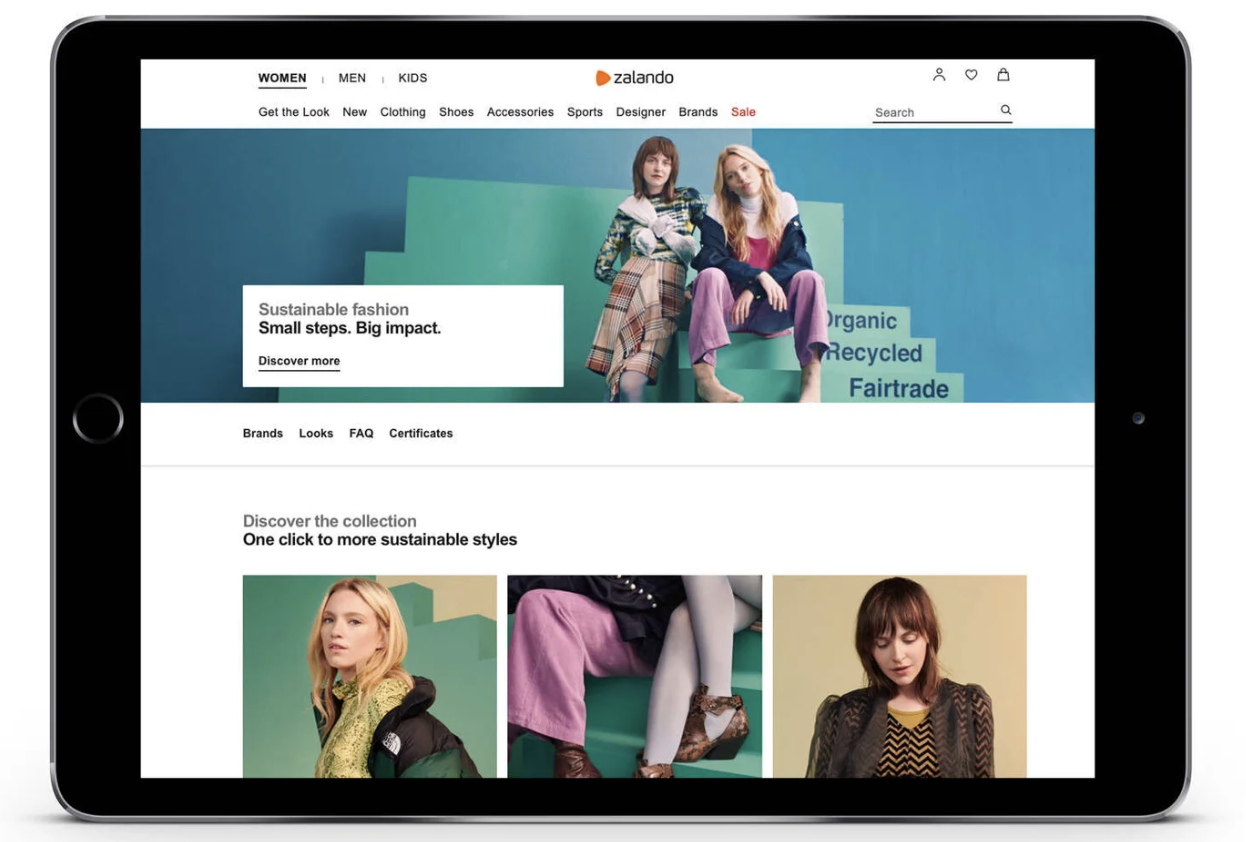
Task: Open the blonde woman puffer jacket image
Action: pyautogui.click(x=370, y=676)
